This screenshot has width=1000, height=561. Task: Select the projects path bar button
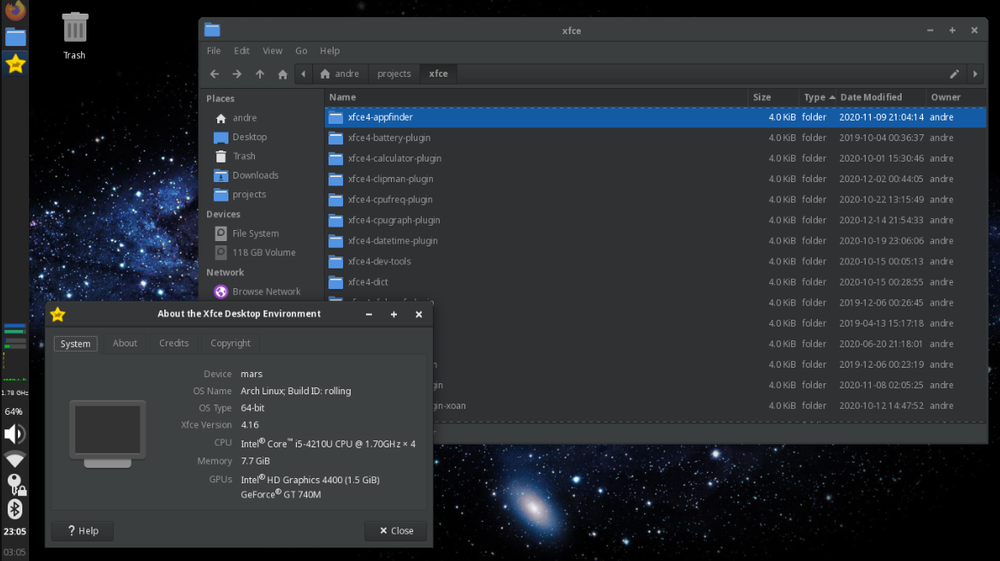coord(393,74)
